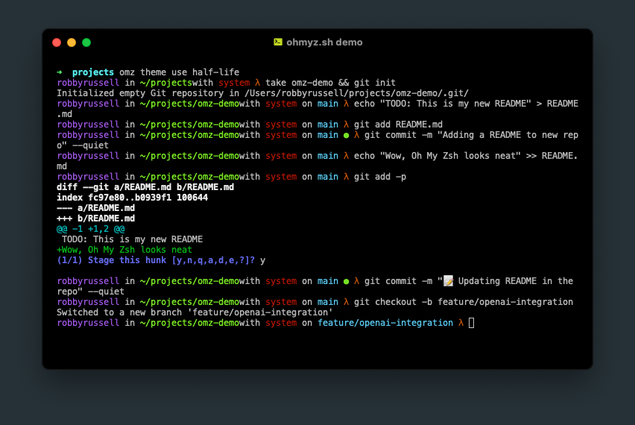Click the 'feature/openai-integration' branch name in the last prompt

[386, 323]
